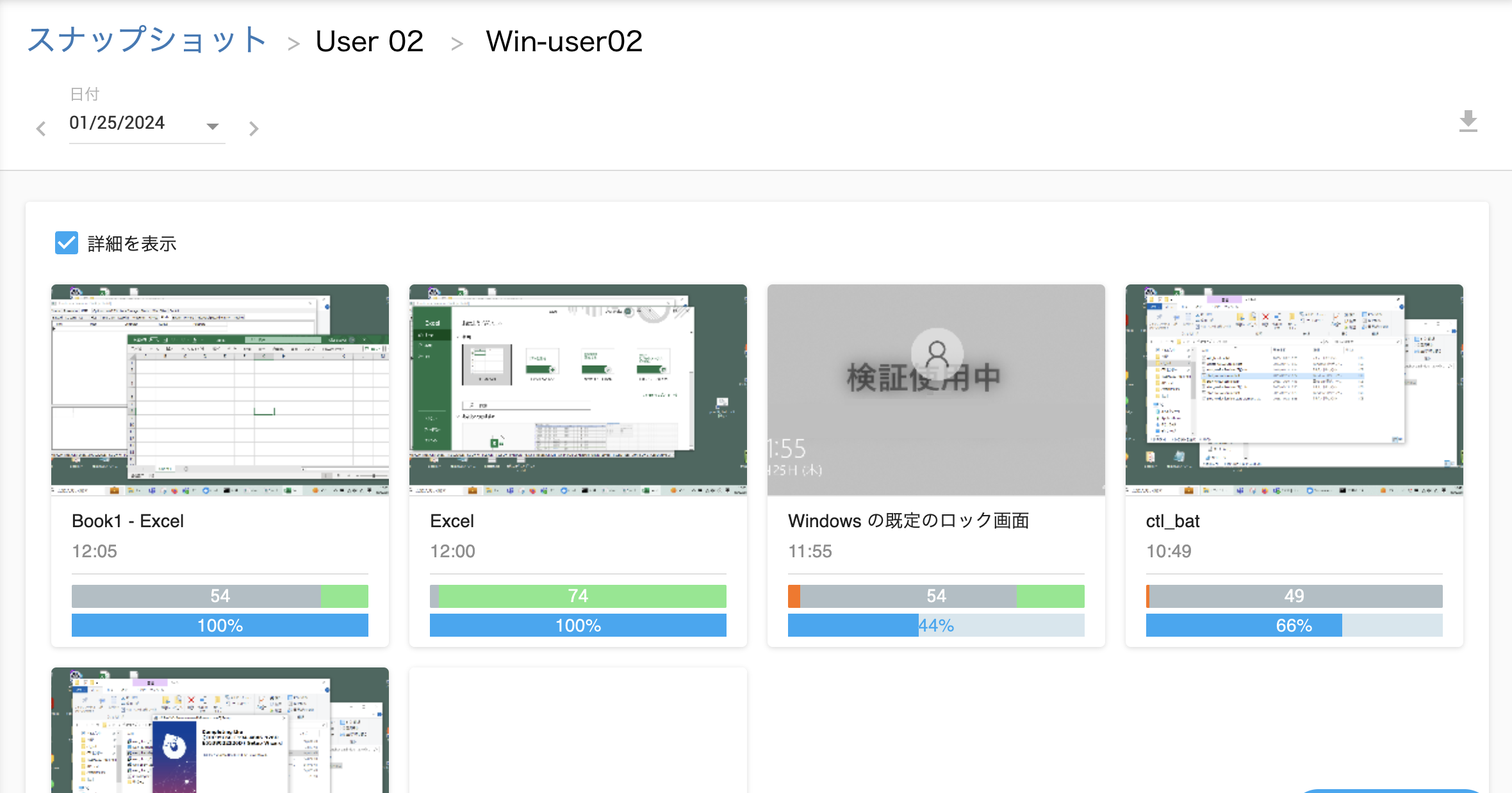Click the 100% bar on Excel 12:00 card
This screenshot has height=793, width=1512.
coord(578,625)
